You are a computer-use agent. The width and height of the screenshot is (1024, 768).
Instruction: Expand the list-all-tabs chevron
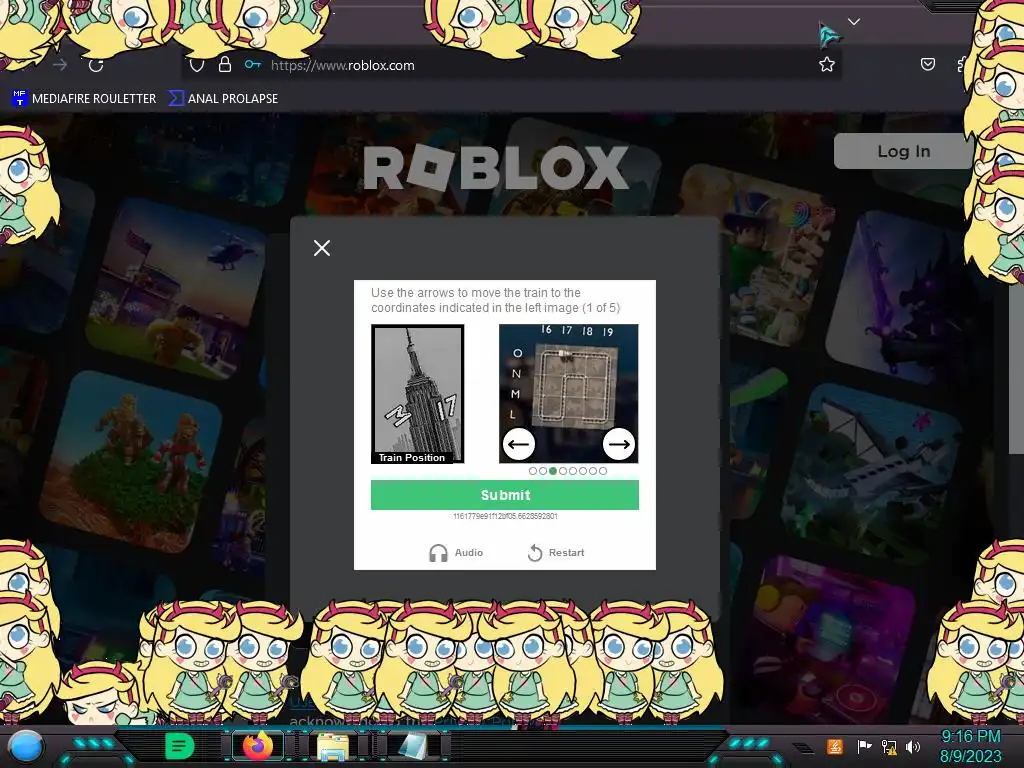[854, 22]
